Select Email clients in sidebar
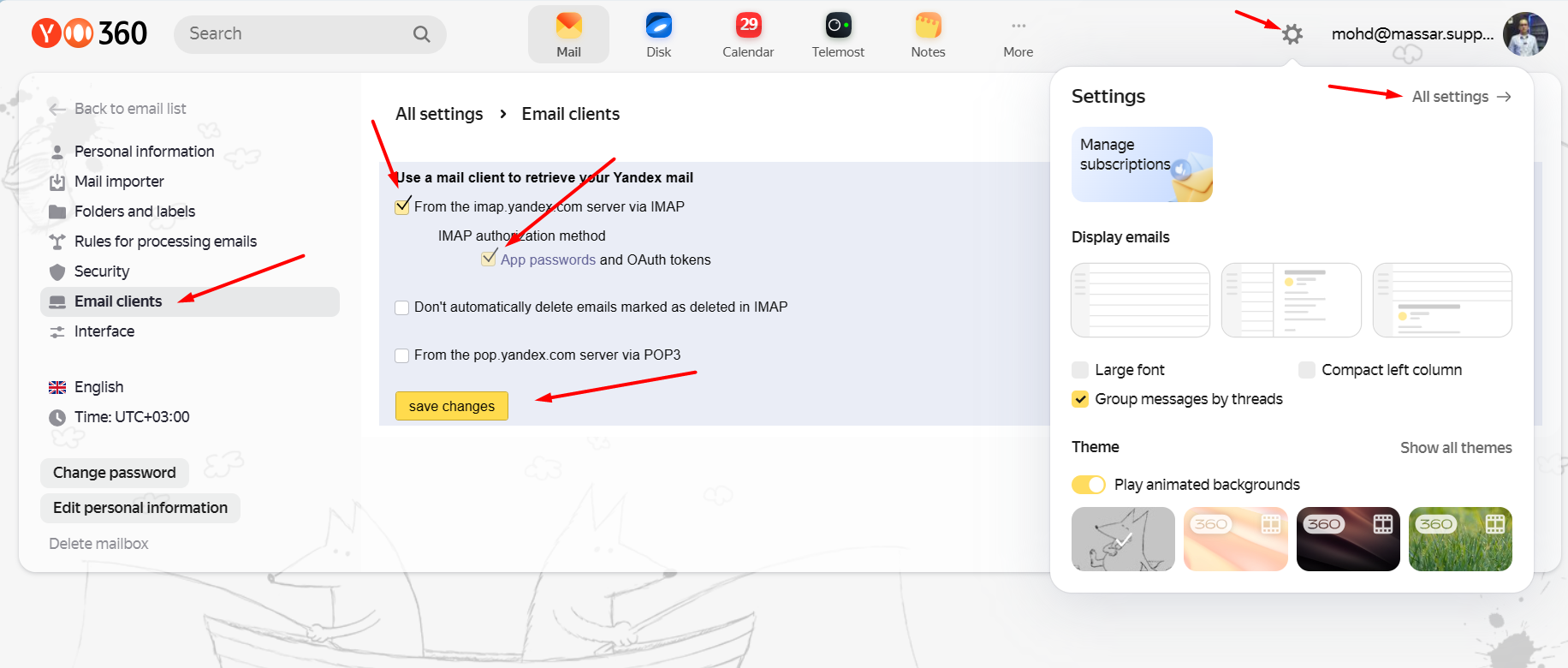This screenshot has width=1568, height=668. [x=190, y=301]
